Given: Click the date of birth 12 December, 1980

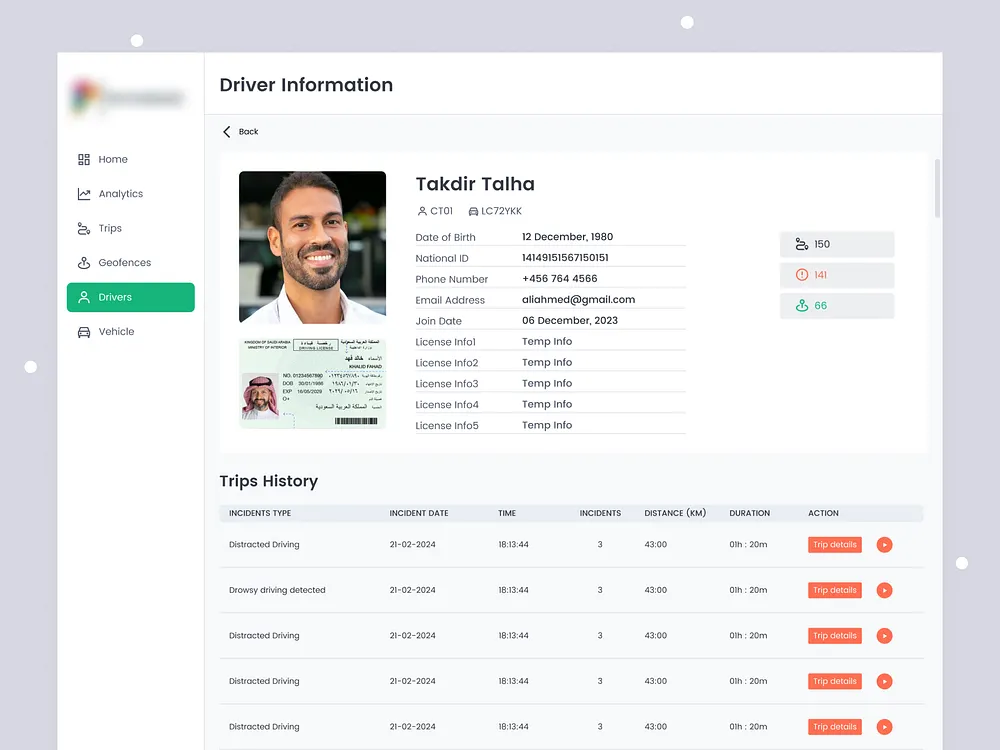Looking at the screenshot, I should (567, 237).
